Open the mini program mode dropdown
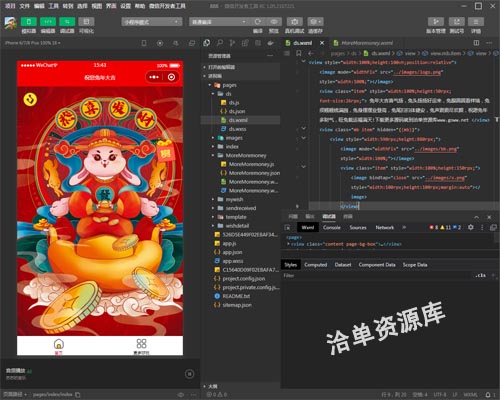Screen dimensions: 500x400 pyautogui.click(x=152, y=22)
